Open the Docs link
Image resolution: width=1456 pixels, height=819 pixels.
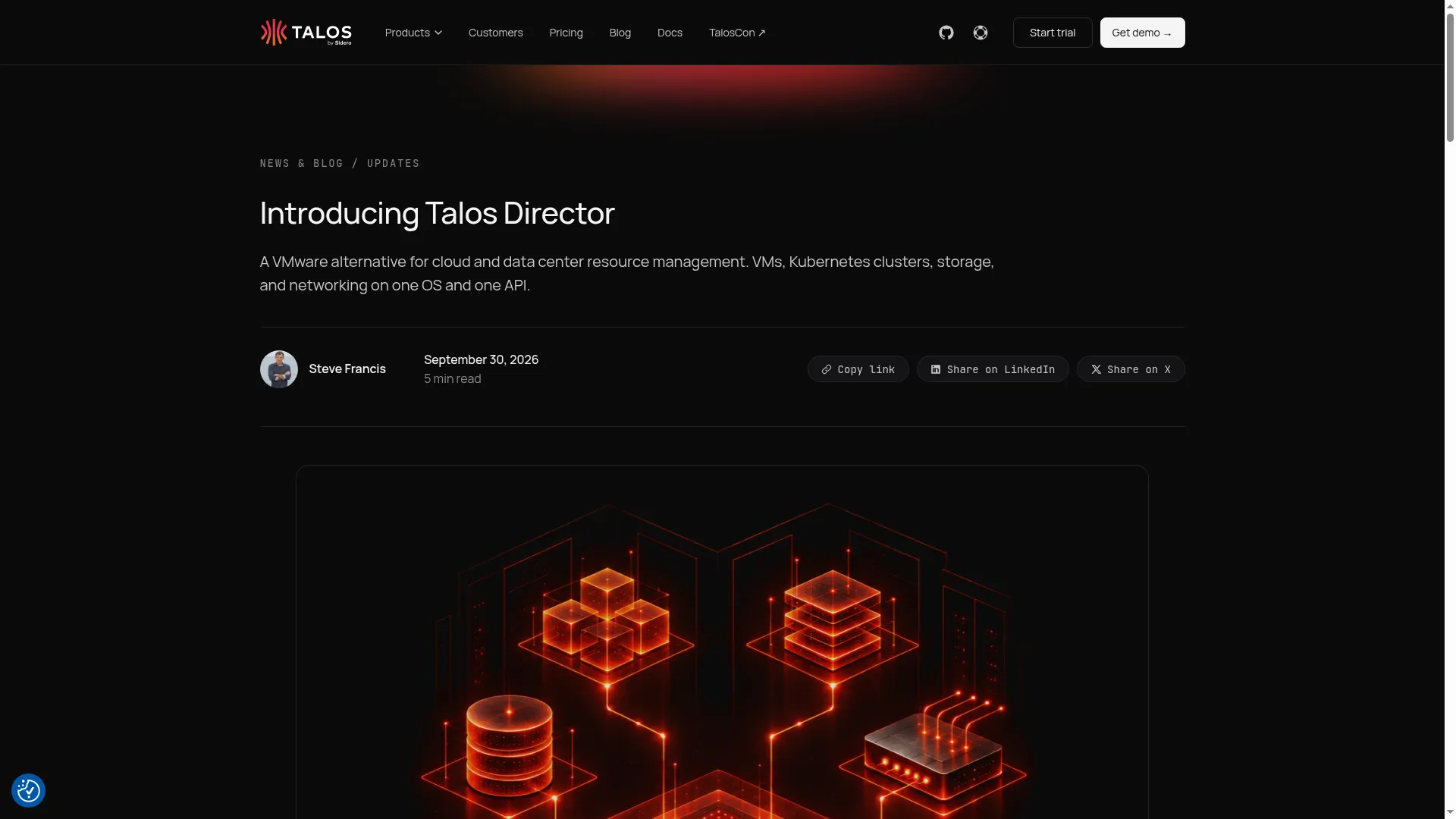tap(670, 33)
